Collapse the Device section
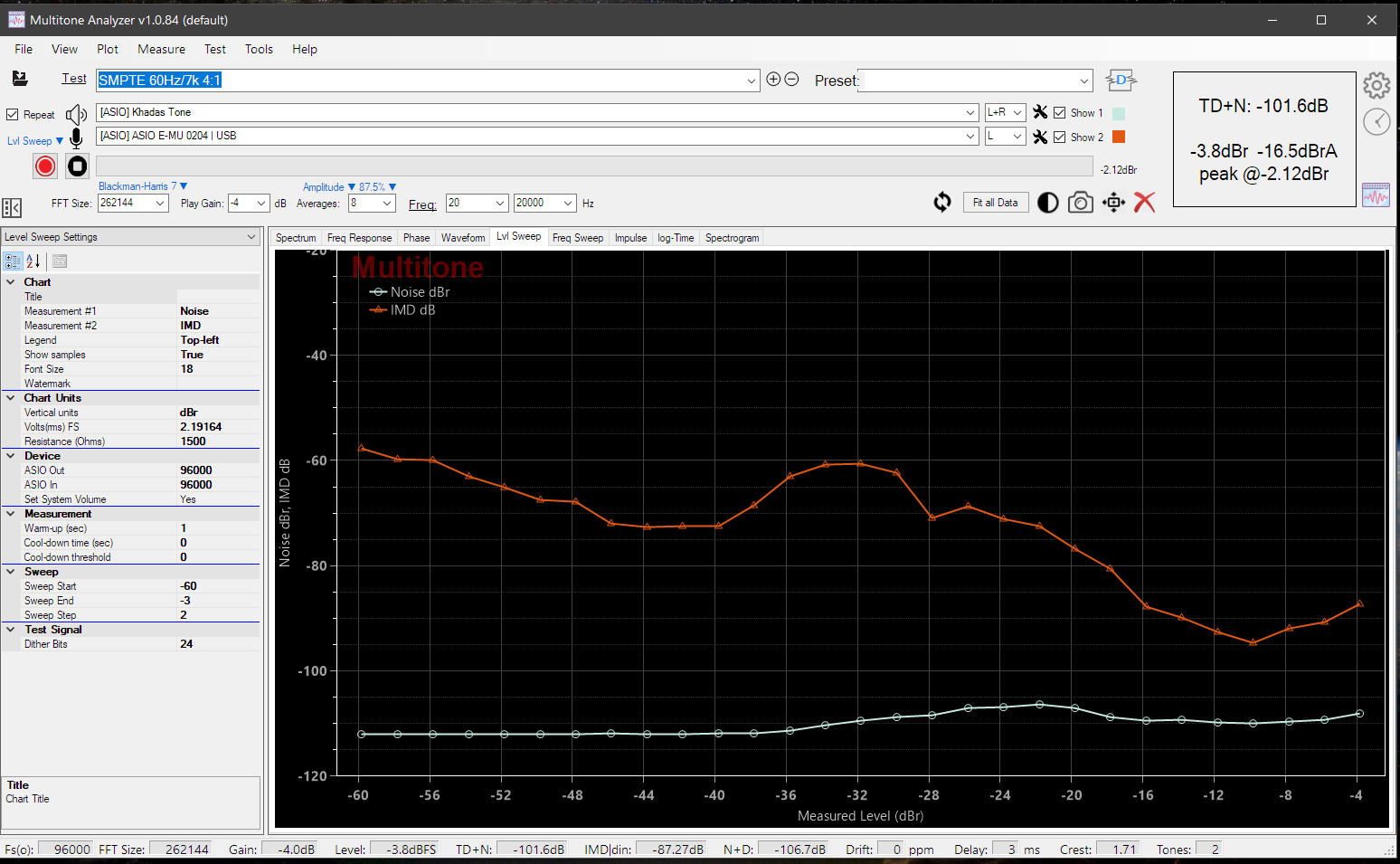This screenshot has width=1400, height=864. point(11,456)
